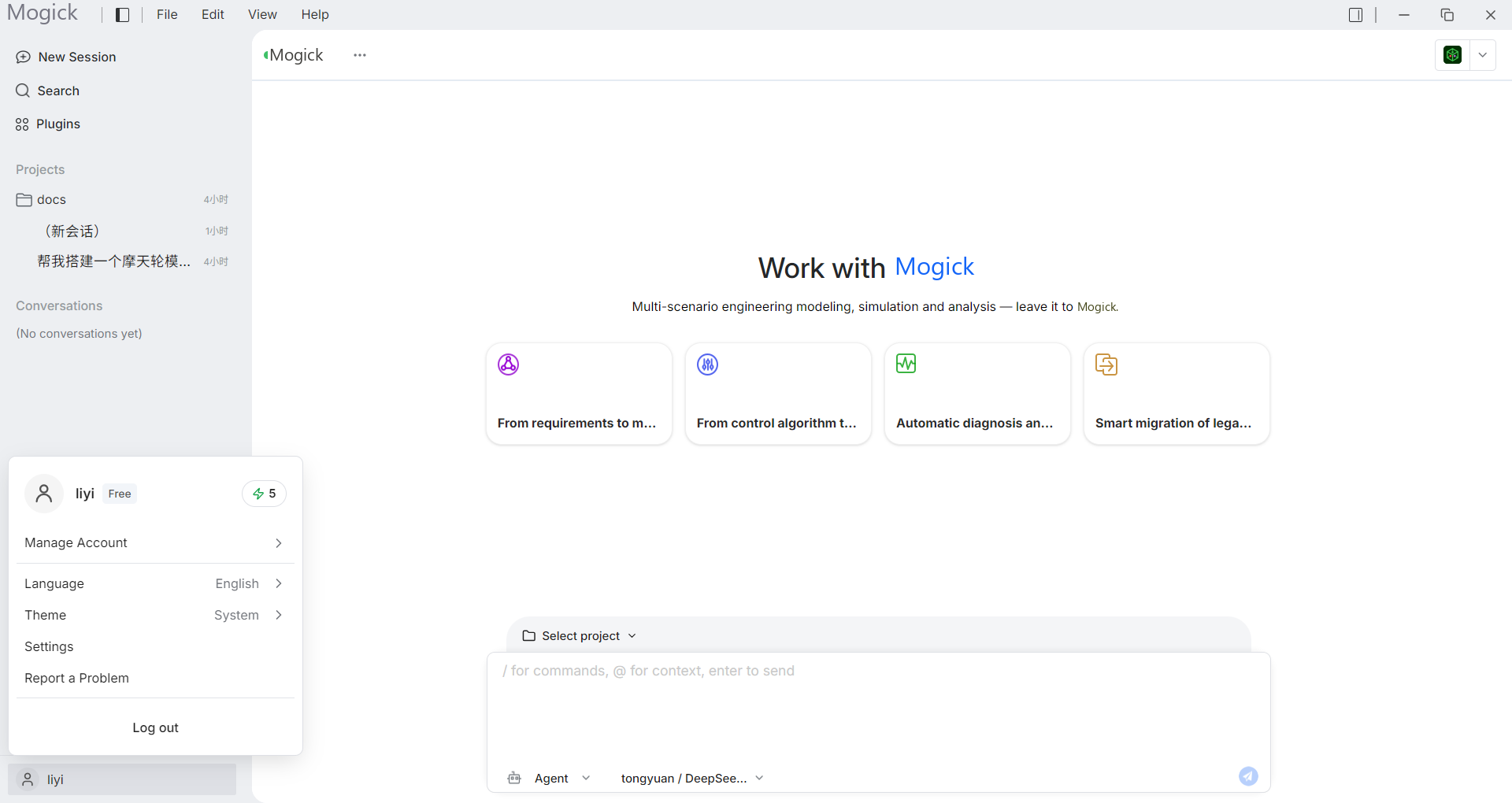Click the Conversations section label
The image size is (1512, 803).
pyautogui.click(x=59, y=305)
